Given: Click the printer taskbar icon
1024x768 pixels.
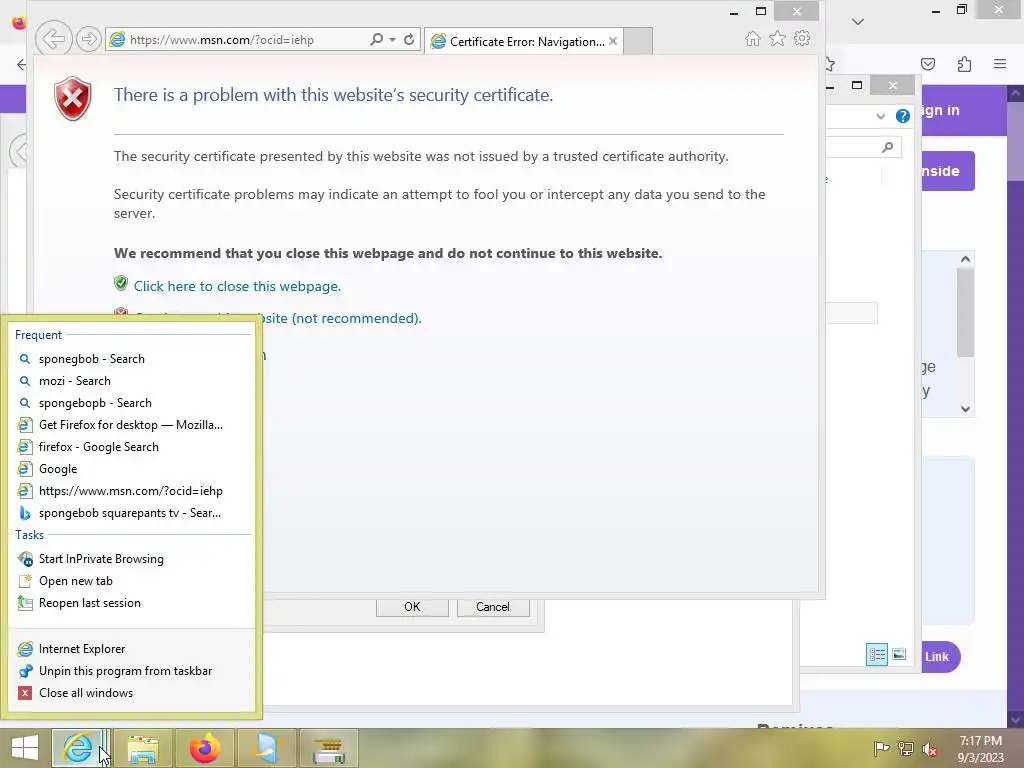Looking at the screenshot, I should click(328, 748).
